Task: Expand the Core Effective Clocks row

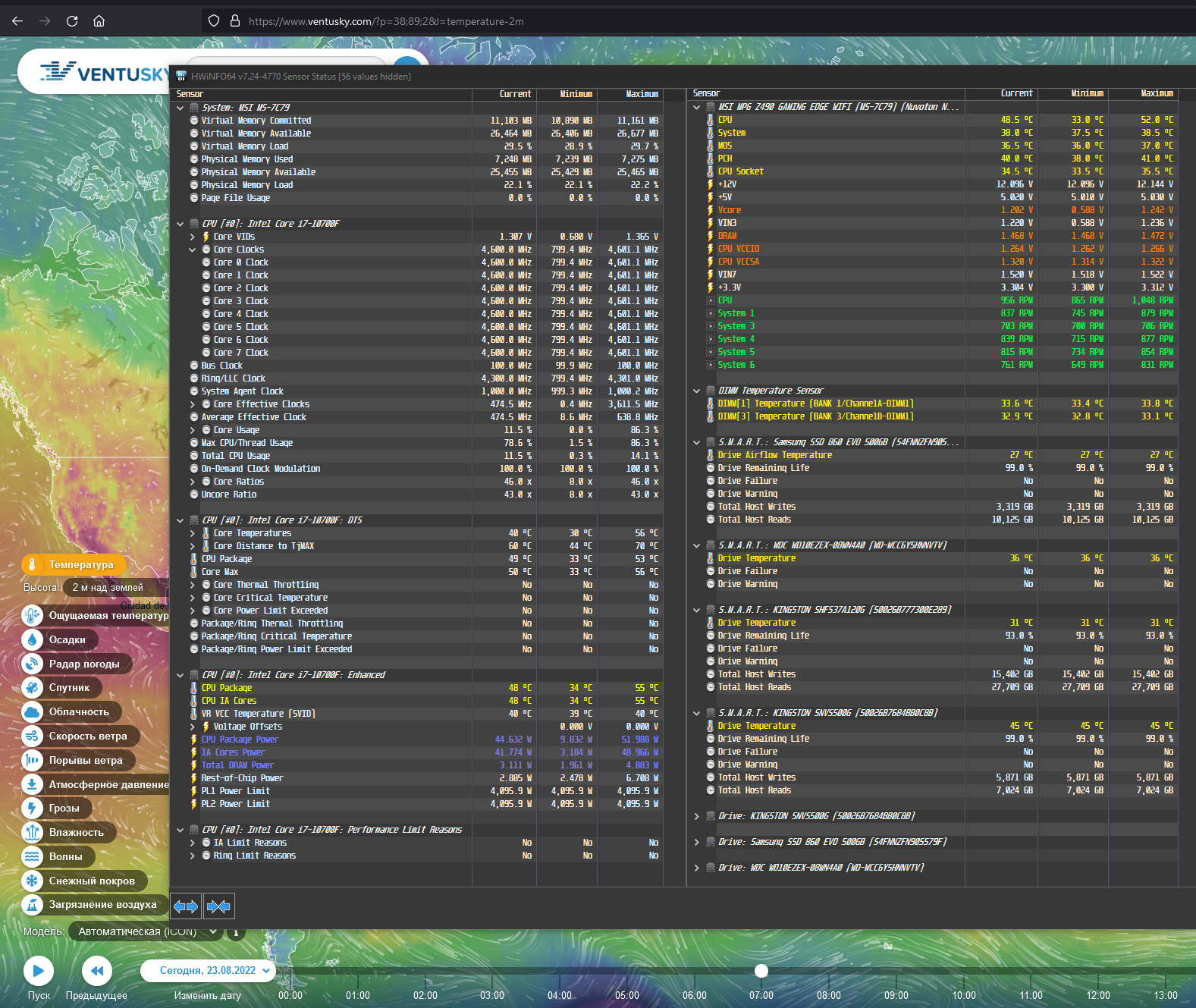Action: click(x=193, y=404)
